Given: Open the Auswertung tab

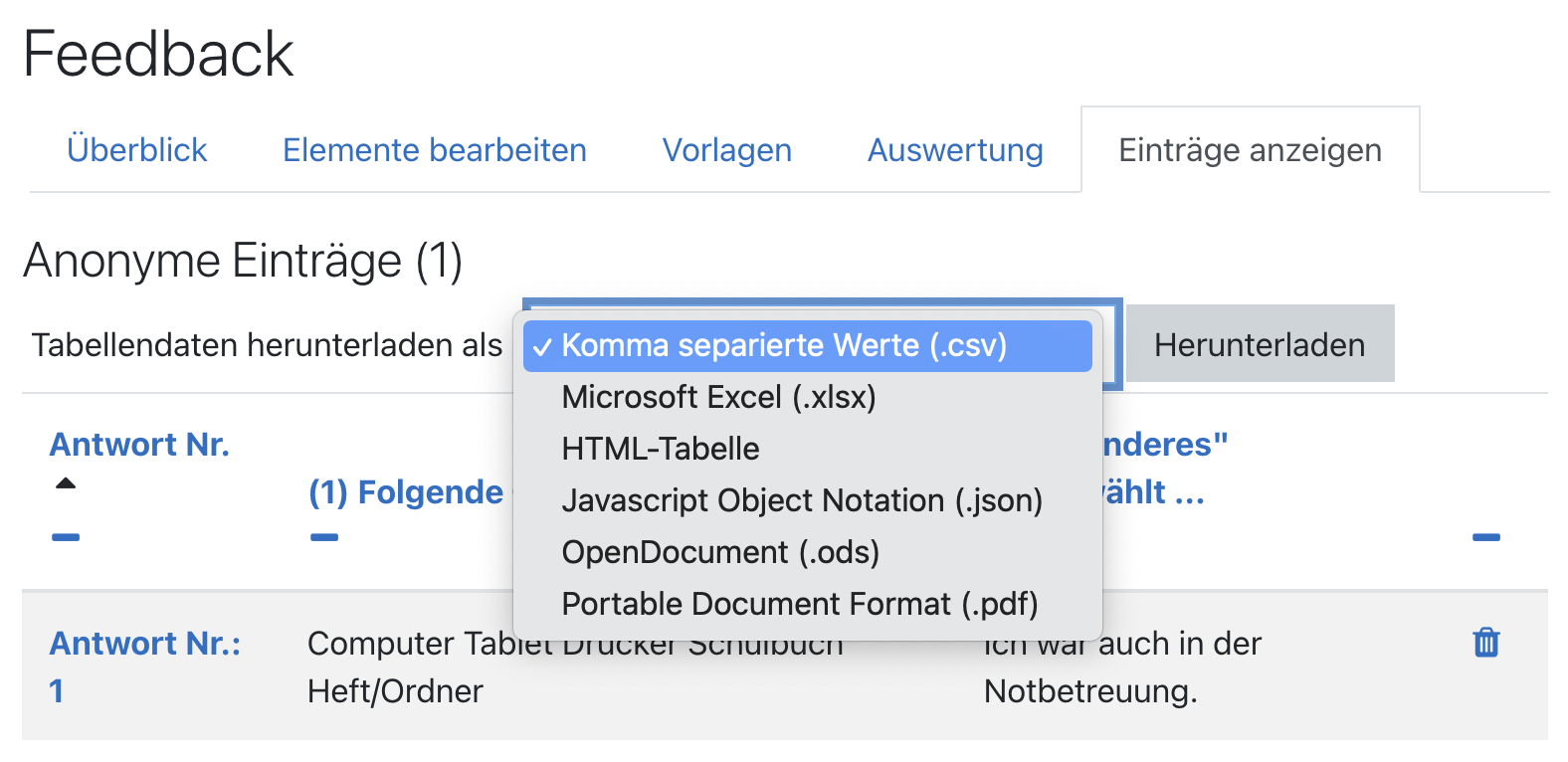Looking at the screenshot, I should click(x=955, y=150).
